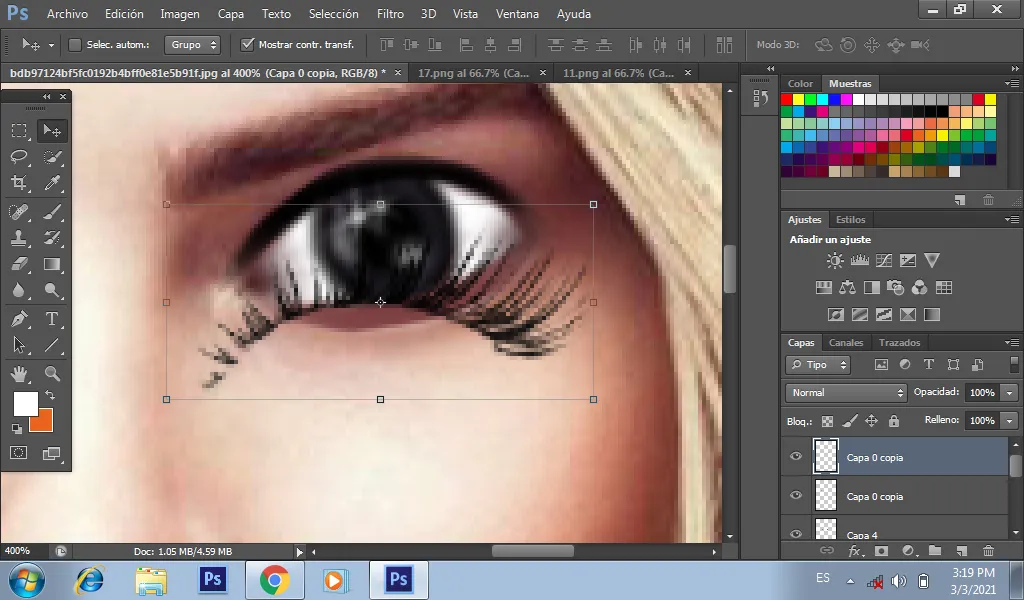Viewport: 1024px width, 600px height.
Task: Toggle lock all padlock
Action: coord(893,421)
